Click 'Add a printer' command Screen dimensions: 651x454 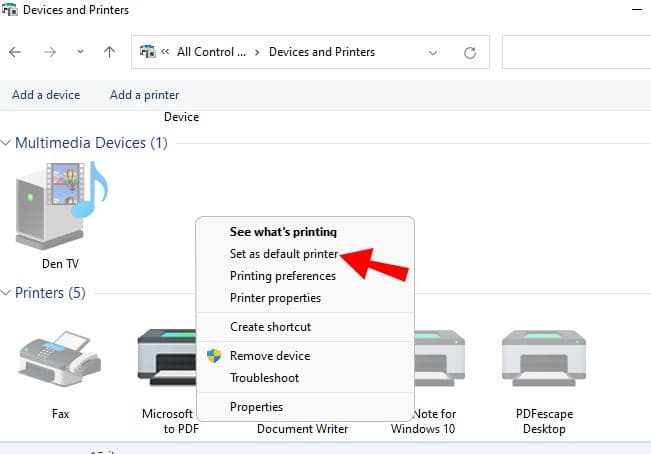[144, 95]
